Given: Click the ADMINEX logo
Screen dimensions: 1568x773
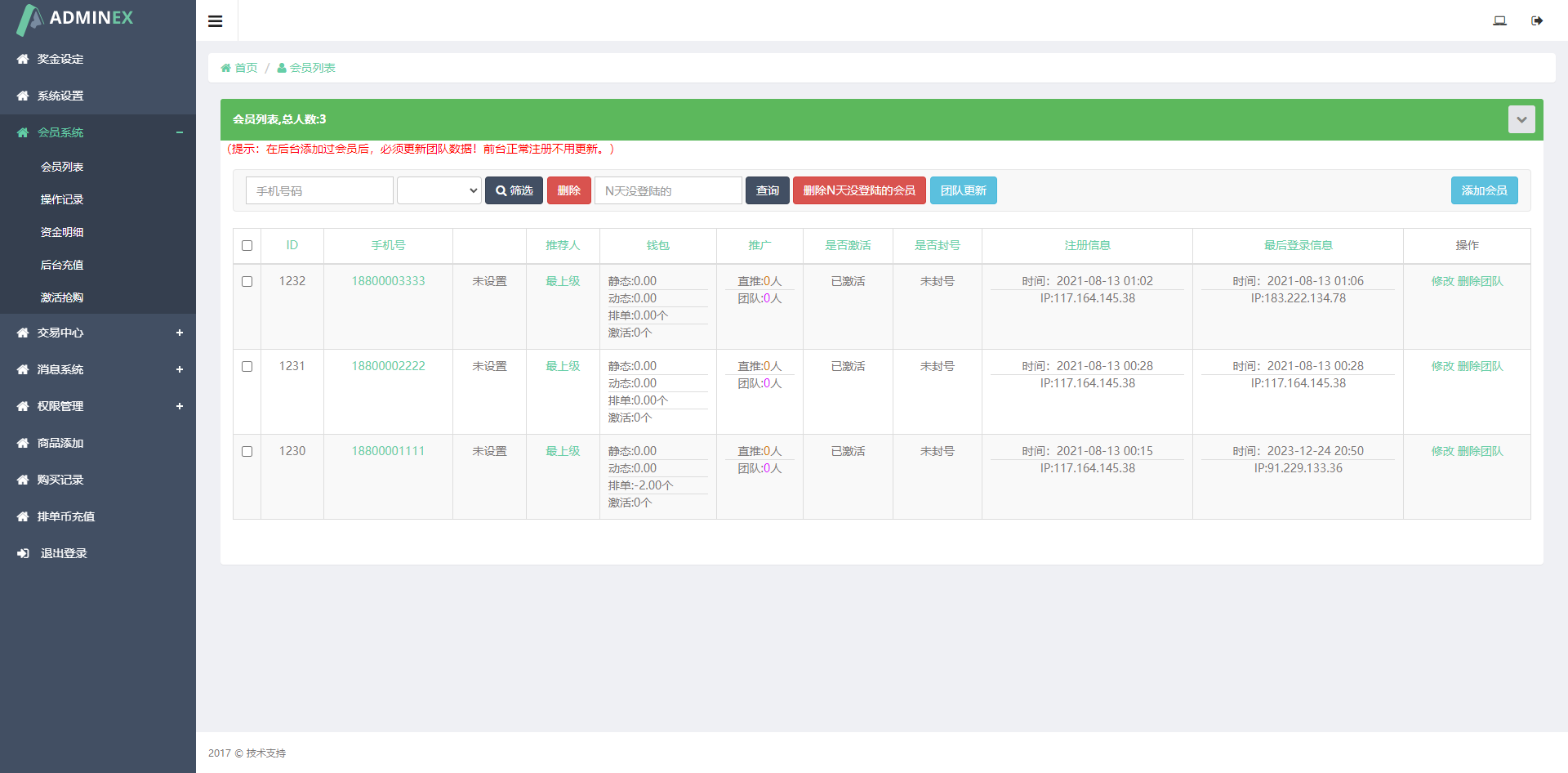Looking at the screenshot, I should tap(75, 19).
